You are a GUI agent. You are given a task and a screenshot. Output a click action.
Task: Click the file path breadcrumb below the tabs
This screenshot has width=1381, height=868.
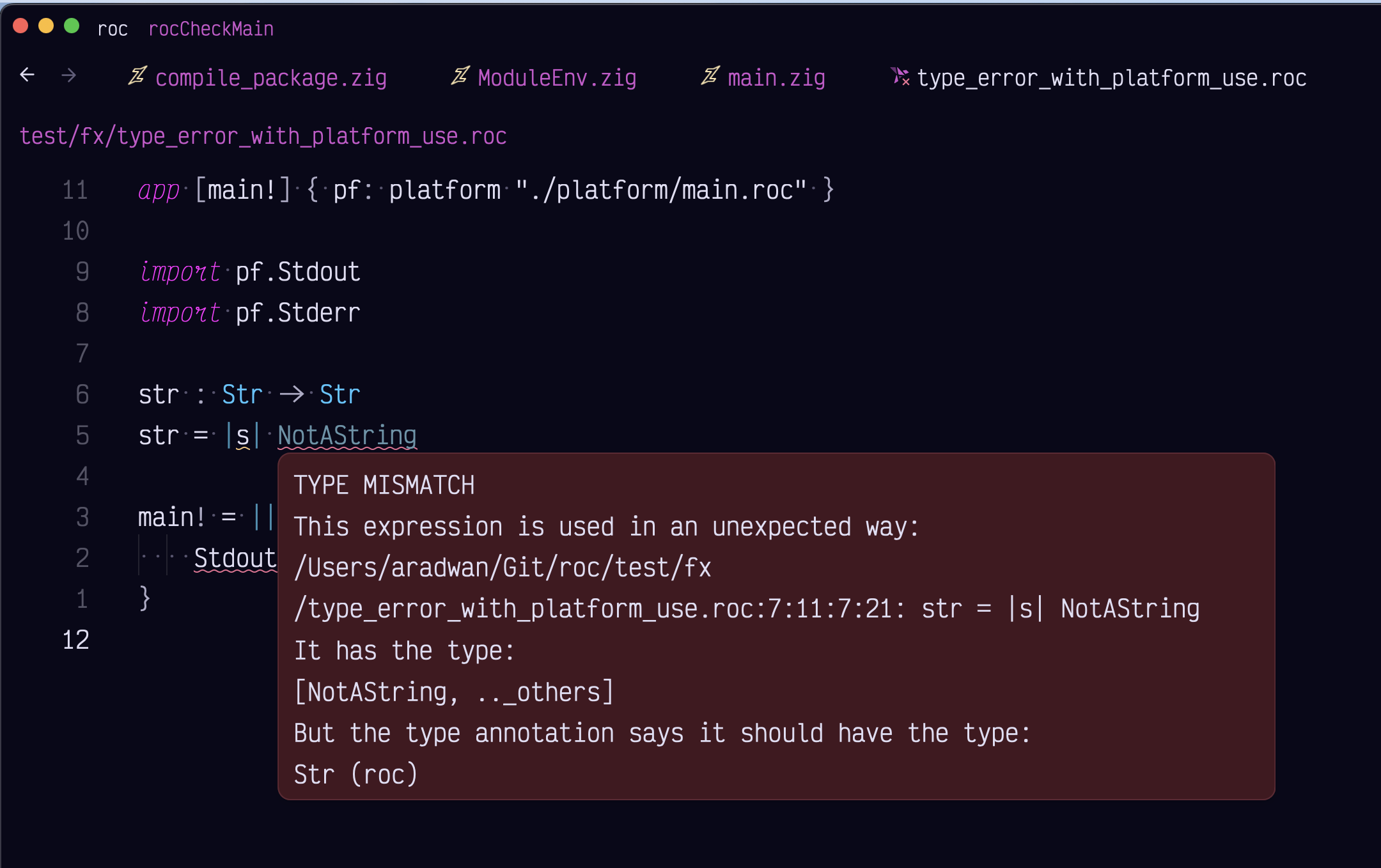(263, 136)
